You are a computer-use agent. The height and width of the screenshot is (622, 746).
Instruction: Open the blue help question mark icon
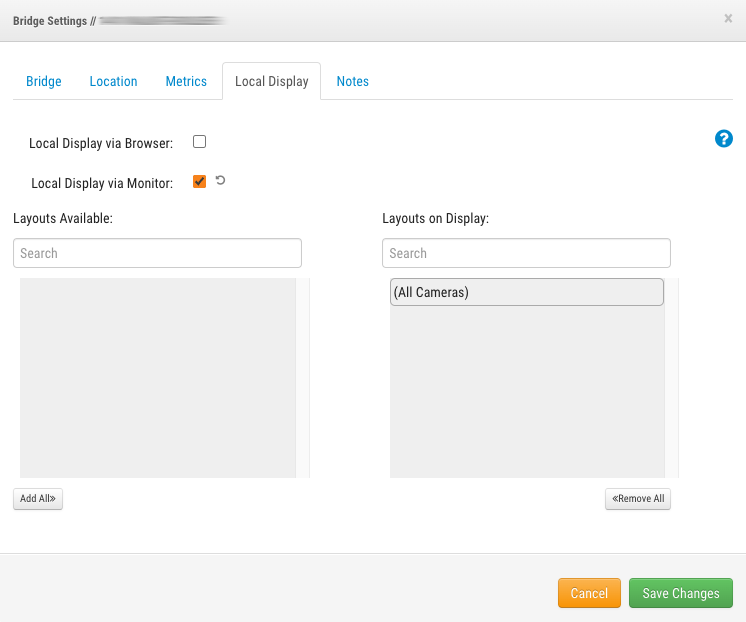(724, 138)
